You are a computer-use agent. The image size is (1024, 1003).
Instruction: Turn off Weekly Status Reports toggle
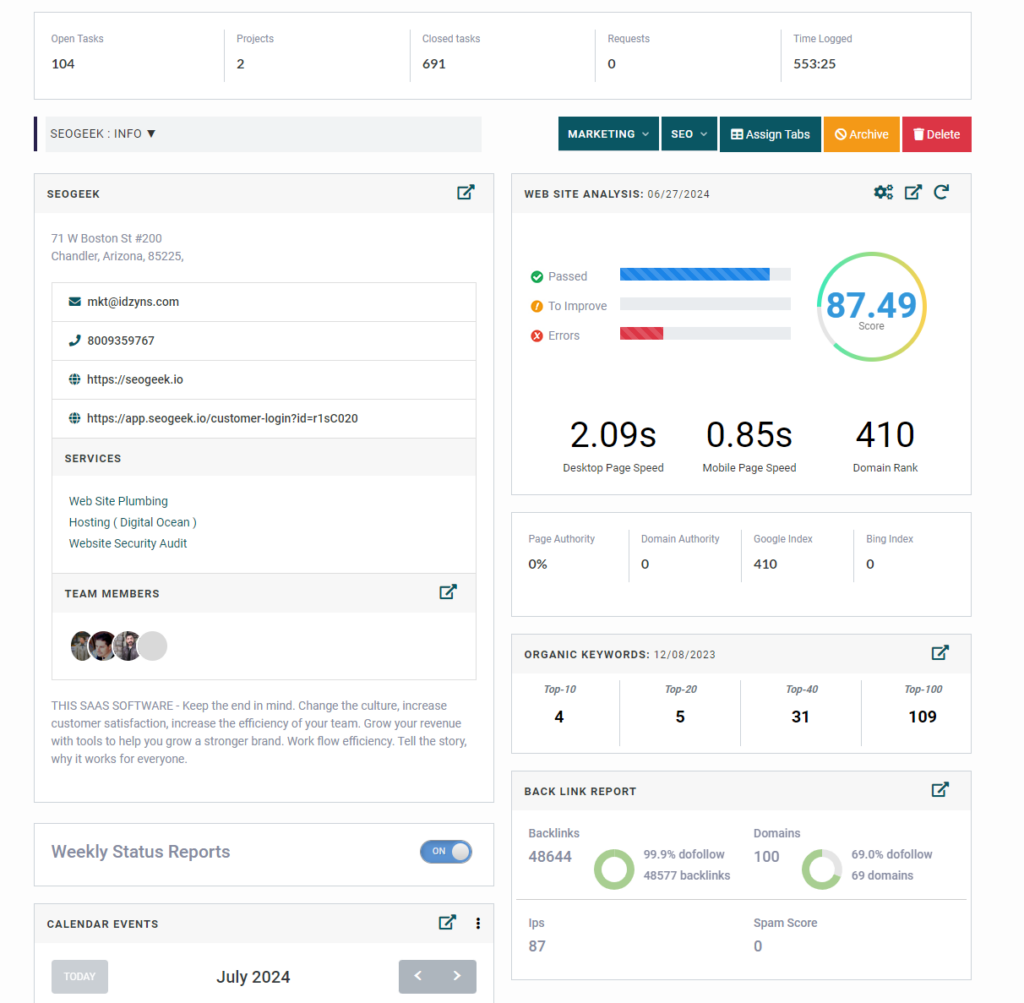click(x=446, y=852)
